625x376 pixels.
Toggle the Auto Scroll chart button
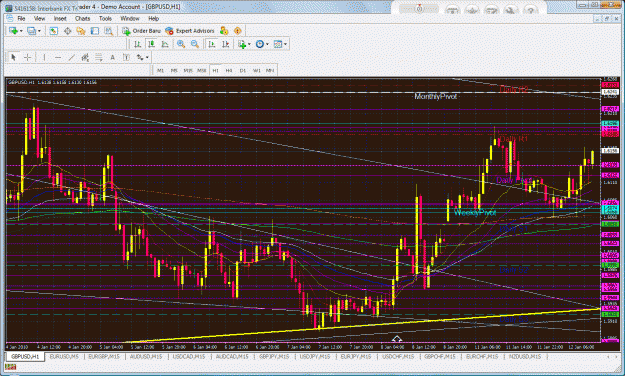tap(212, 44)
